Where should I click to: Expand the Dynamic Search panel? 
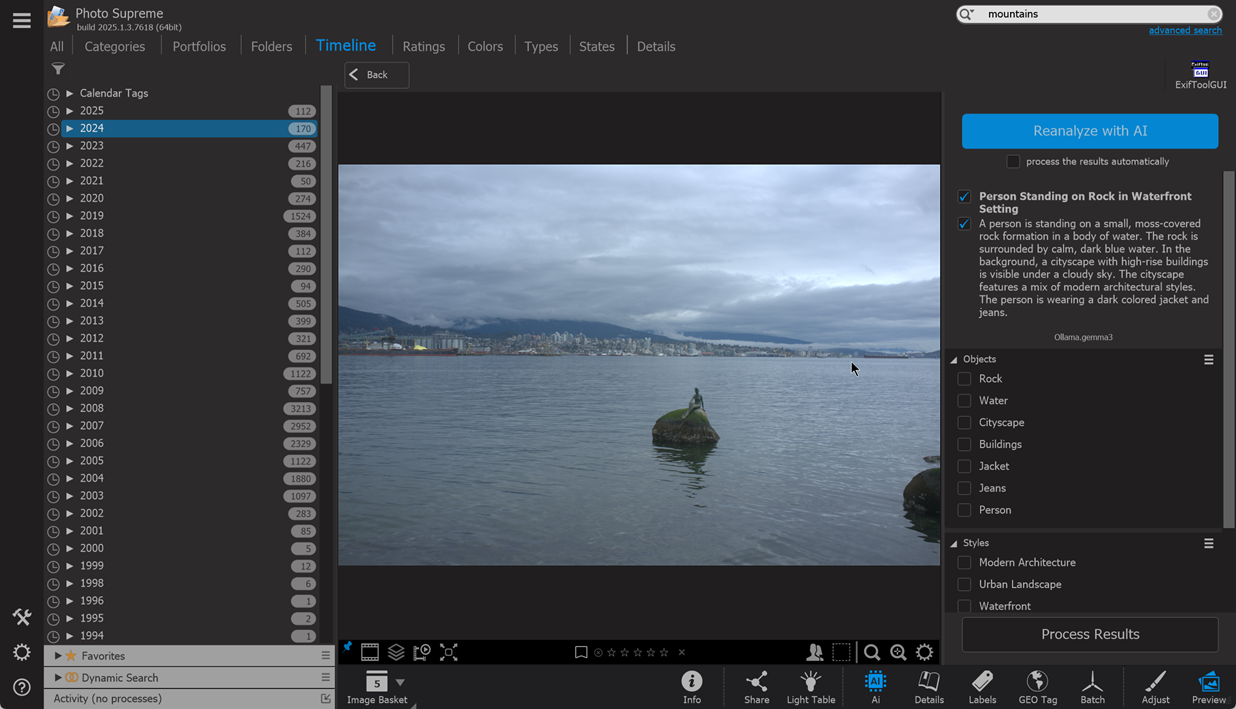(x=58, y=678)
